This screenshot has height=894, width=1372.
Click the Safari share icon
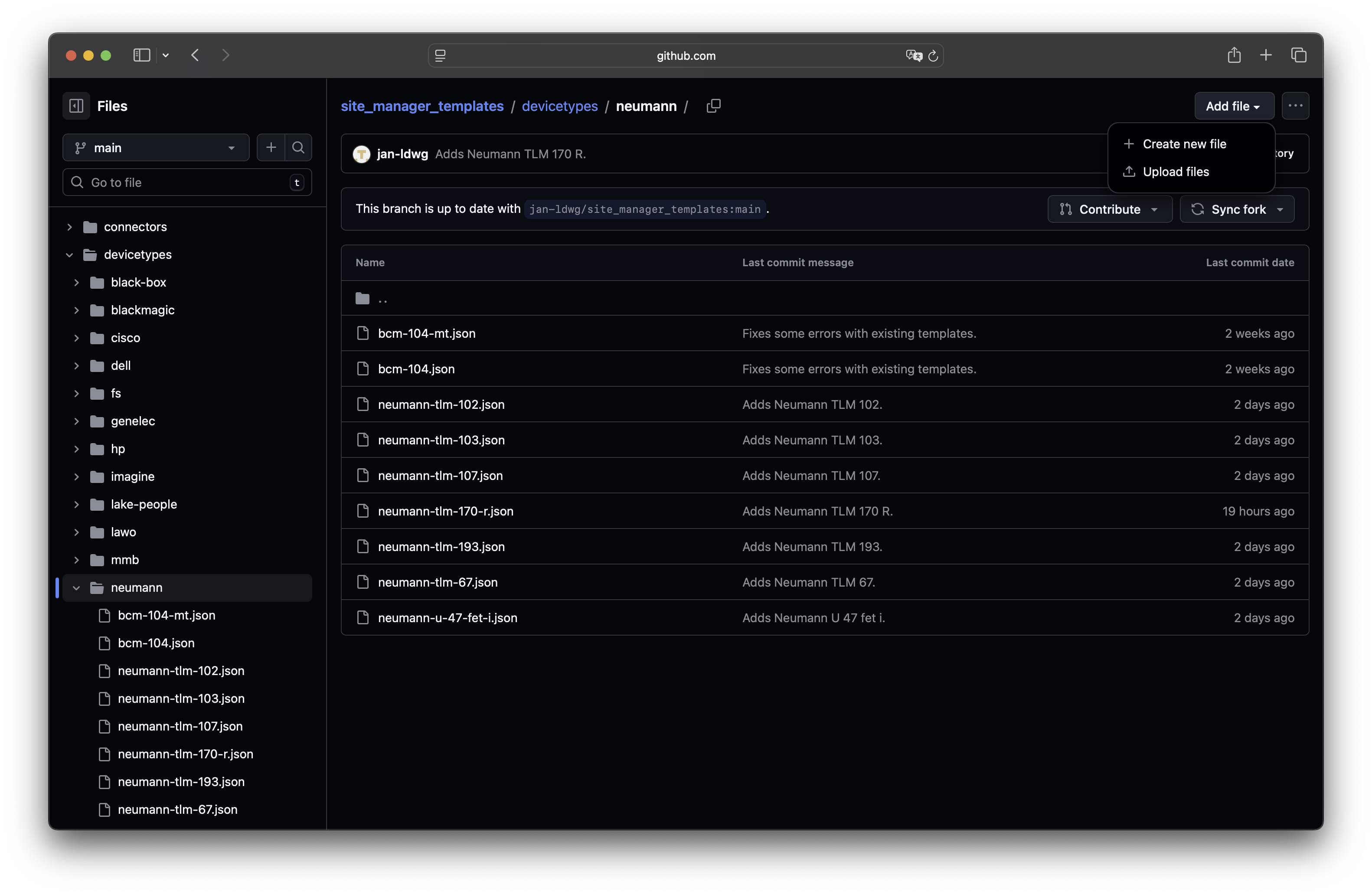coord(1234,55)
